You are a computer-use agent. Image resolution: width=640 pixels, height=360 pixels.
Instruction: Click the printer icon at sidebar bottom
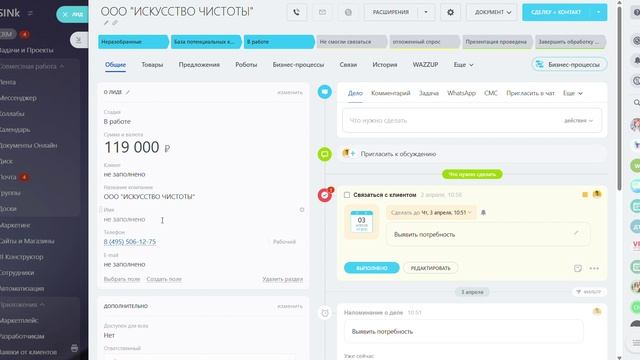pos(74,348)
